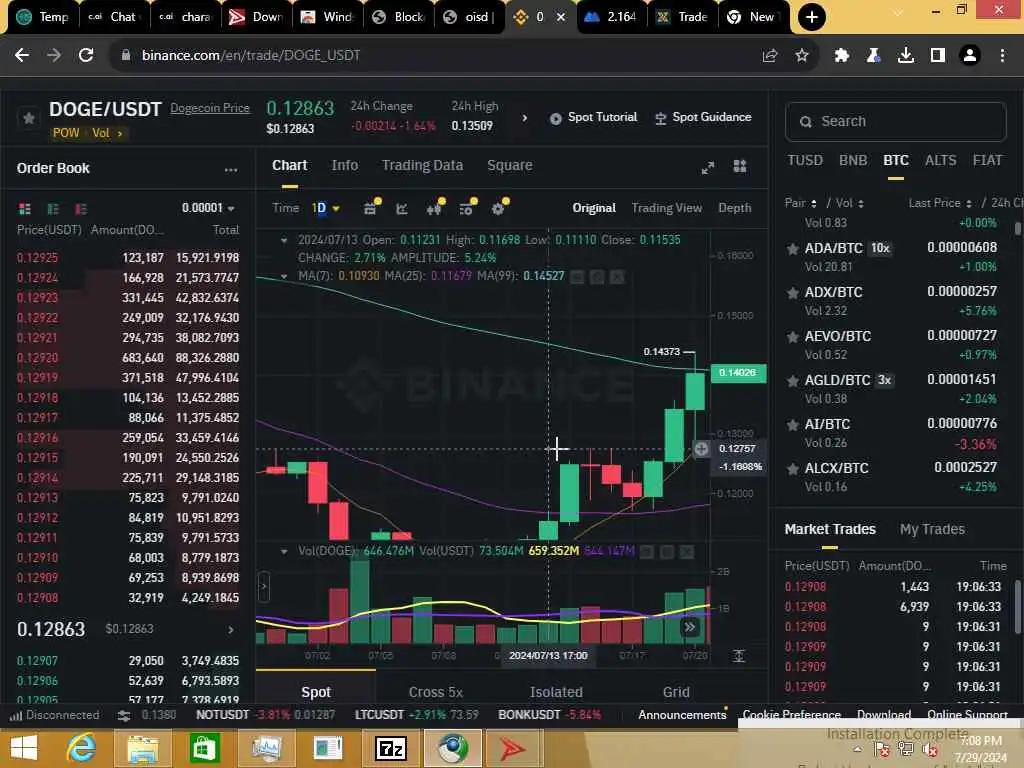Image resolution: width=1024 pixels, height=768 pixels.
Task: Click the plus icon at price 0.12757
Action: [701, 449]
